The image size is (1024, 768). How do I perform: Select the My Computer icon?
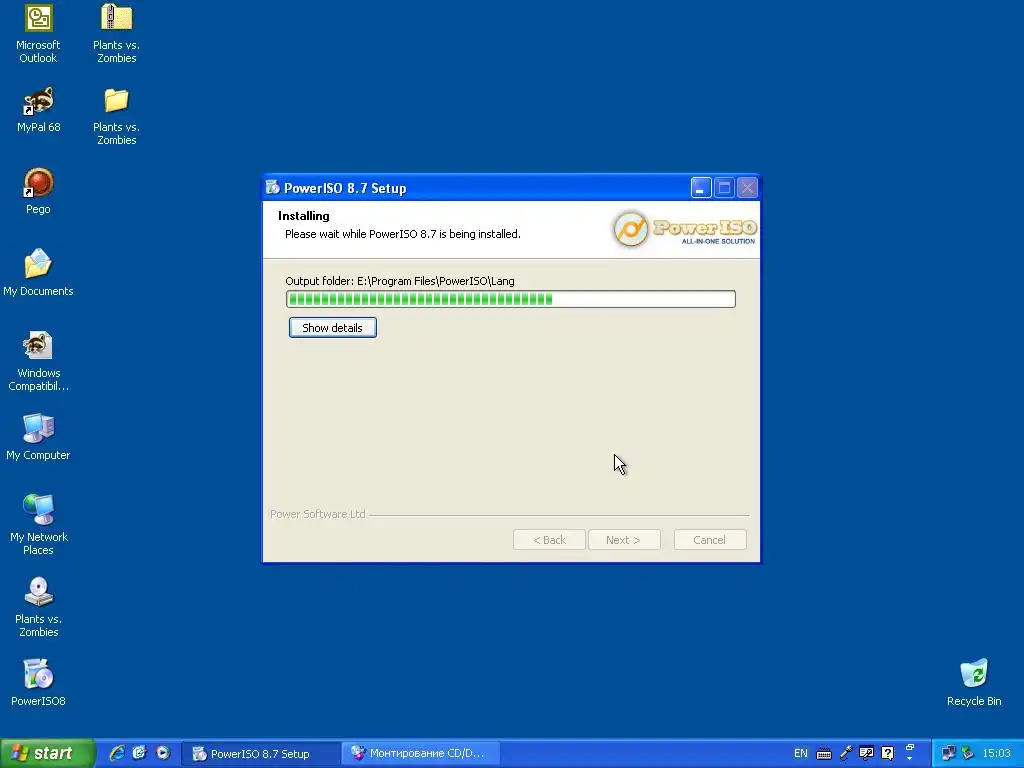[x=38, y=438]
